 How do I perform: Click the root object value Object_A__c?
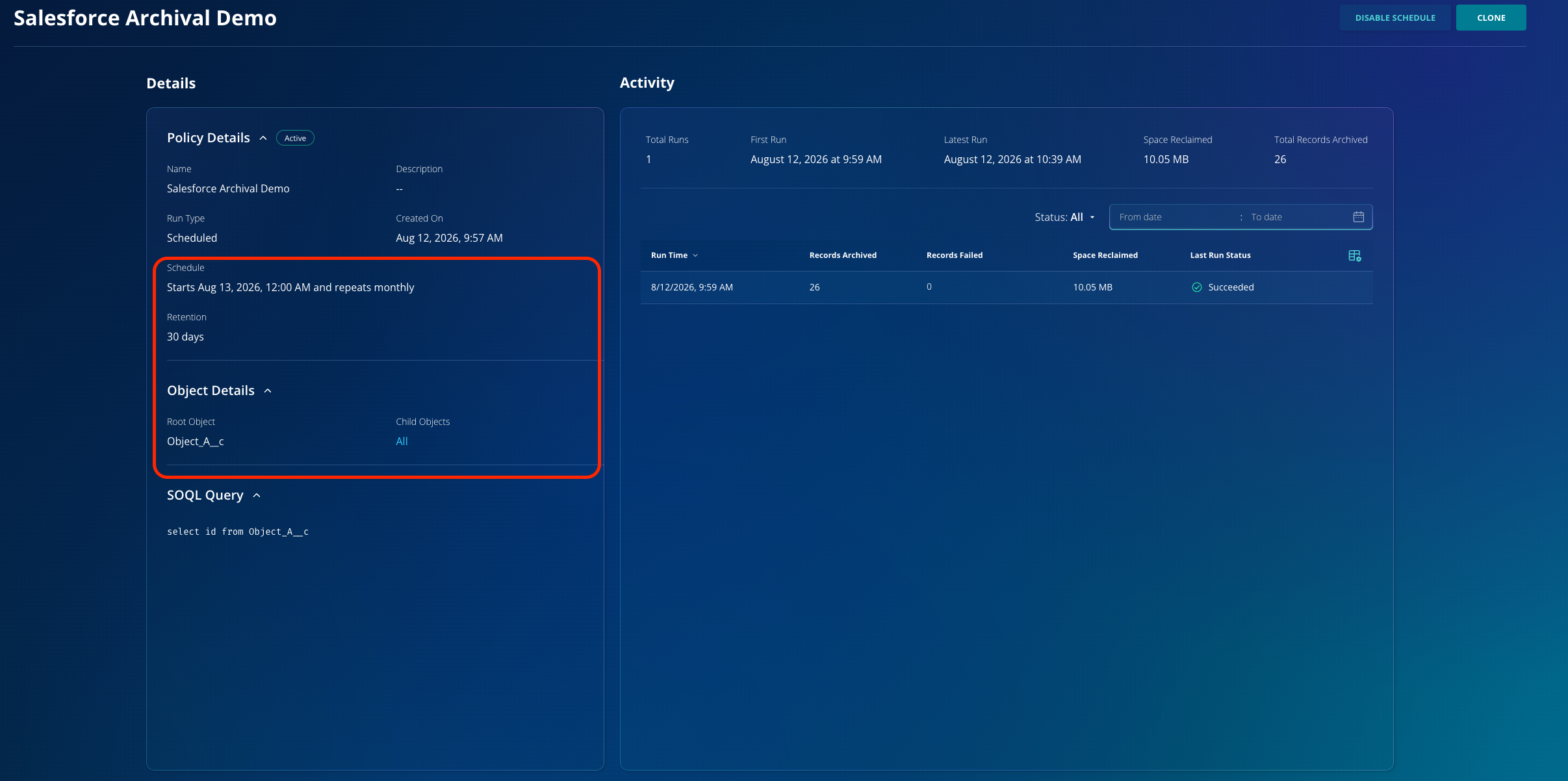pos(196,441)
